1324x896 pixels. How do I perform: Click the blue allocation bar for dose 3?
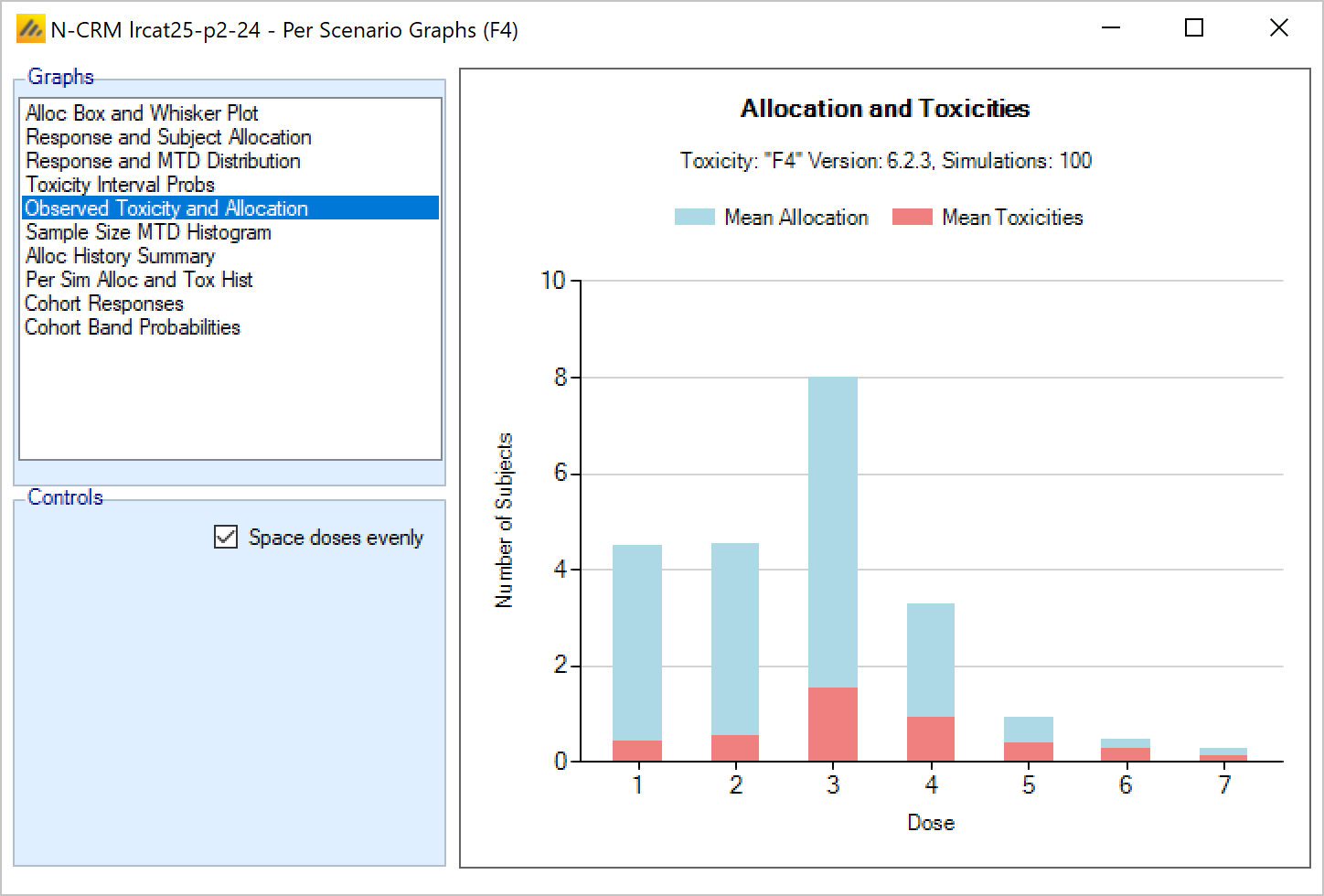pos(832,530)
